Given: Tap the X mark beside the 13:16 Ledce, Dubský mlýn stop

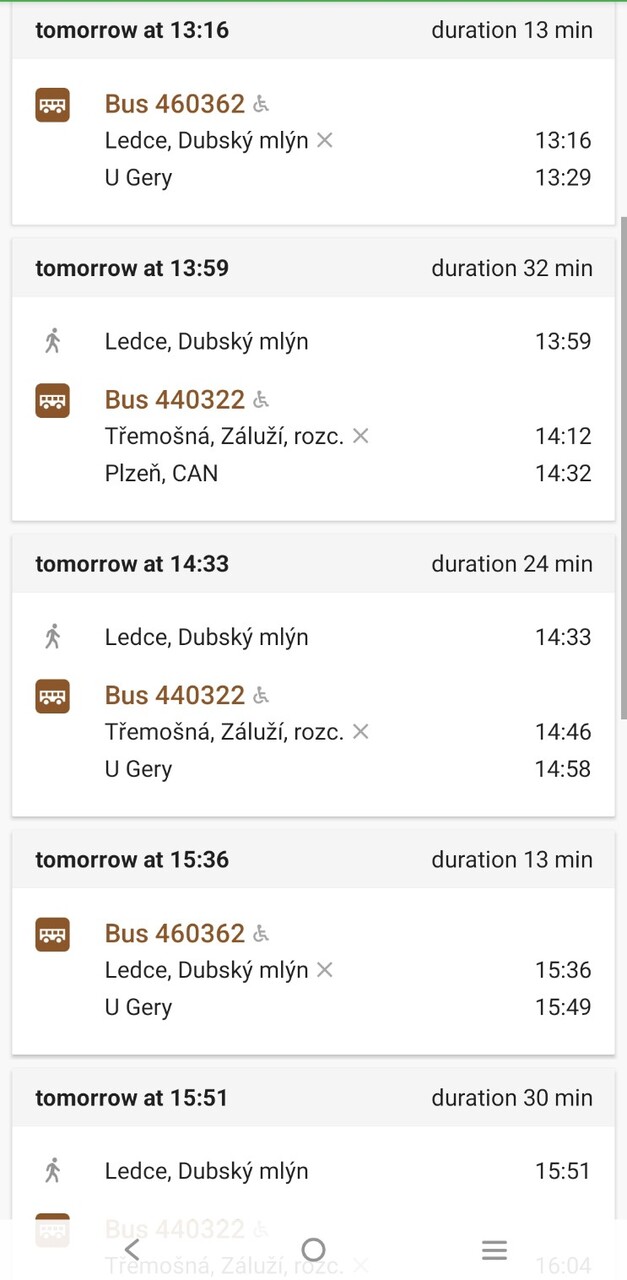Looking at the screenshot, I should [324, 141].
